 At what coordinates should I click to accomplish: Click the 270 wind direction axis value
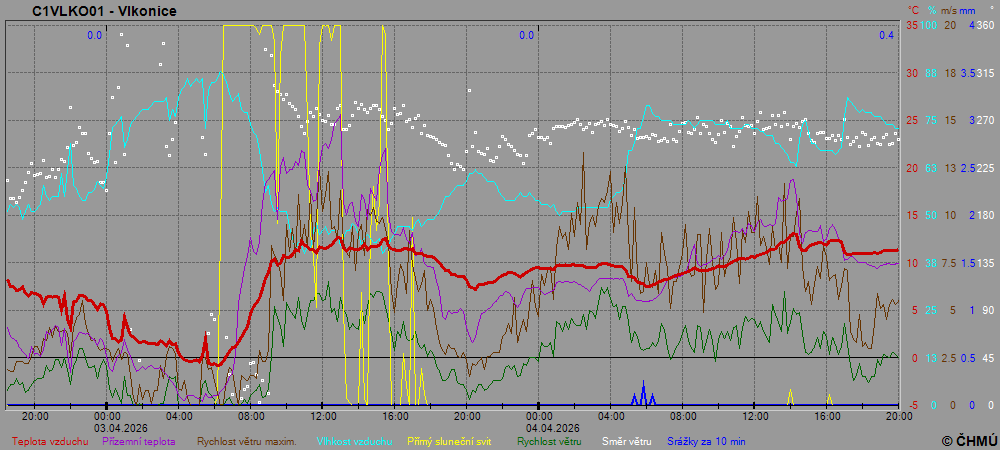point(984,120)
